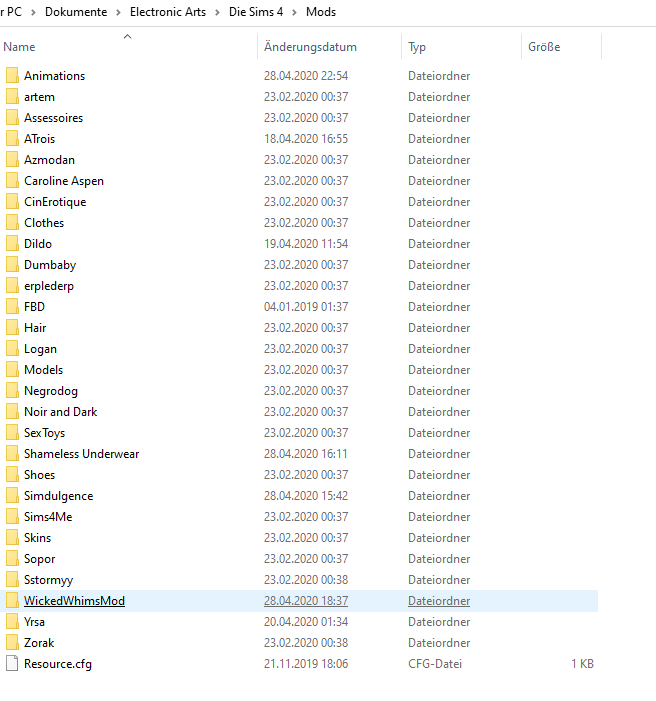This screenshot has width=656, height=701.
Task: Select the Resource.cfg file icon
Action: pos(13,664)
